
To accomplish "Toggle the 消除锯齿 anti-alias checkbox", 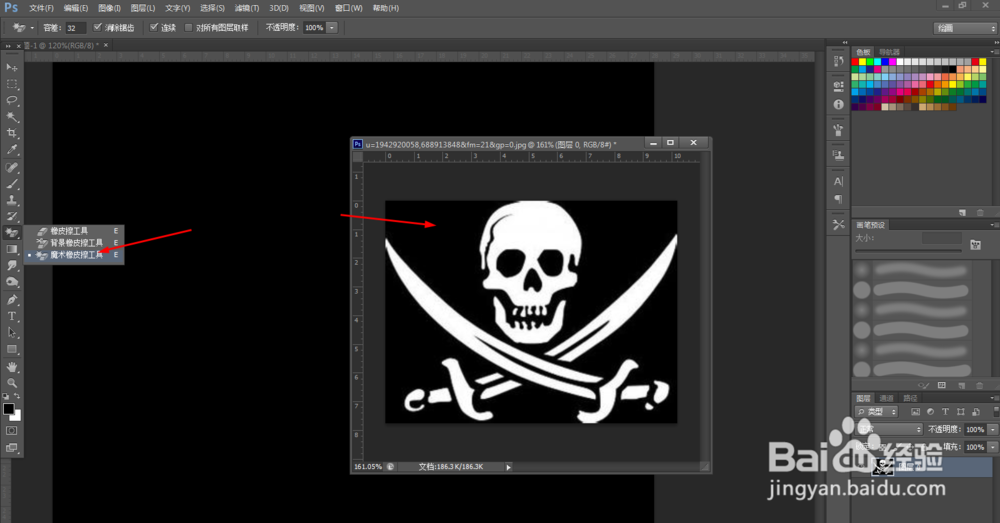I will (x=98, y=27).
